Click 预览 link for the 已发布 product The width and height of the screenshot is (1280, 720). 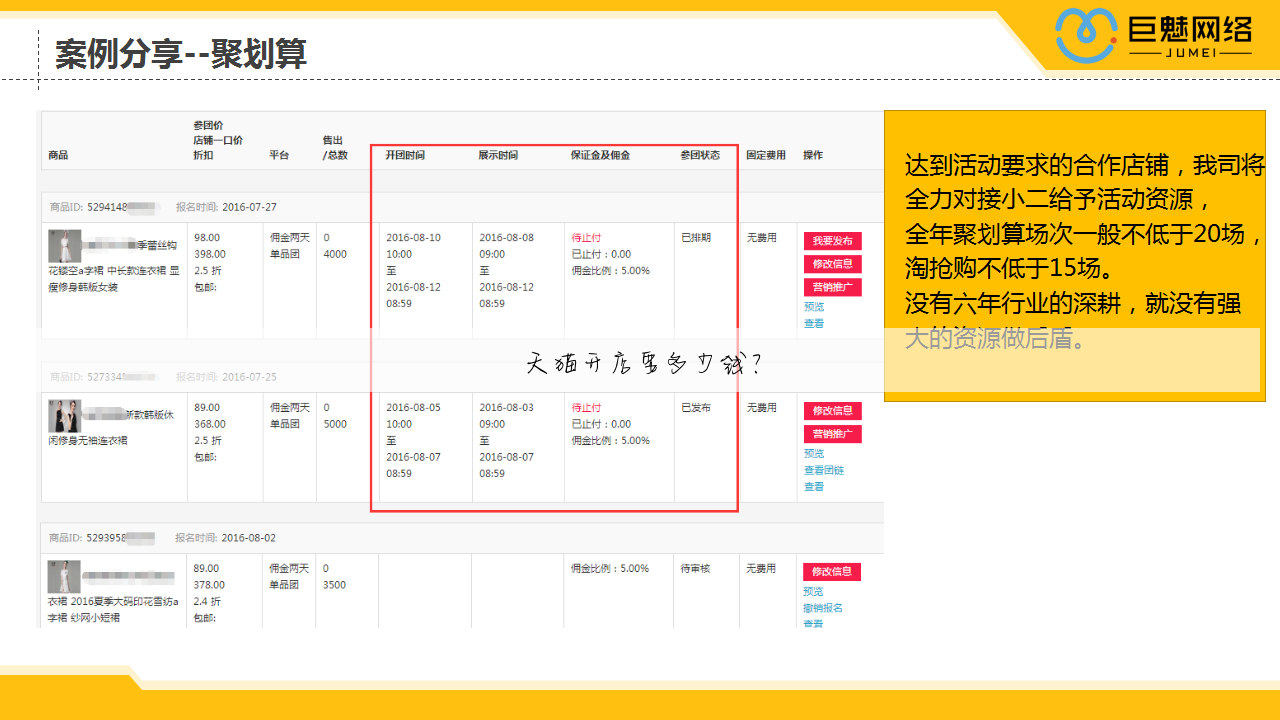click(814, 454)
